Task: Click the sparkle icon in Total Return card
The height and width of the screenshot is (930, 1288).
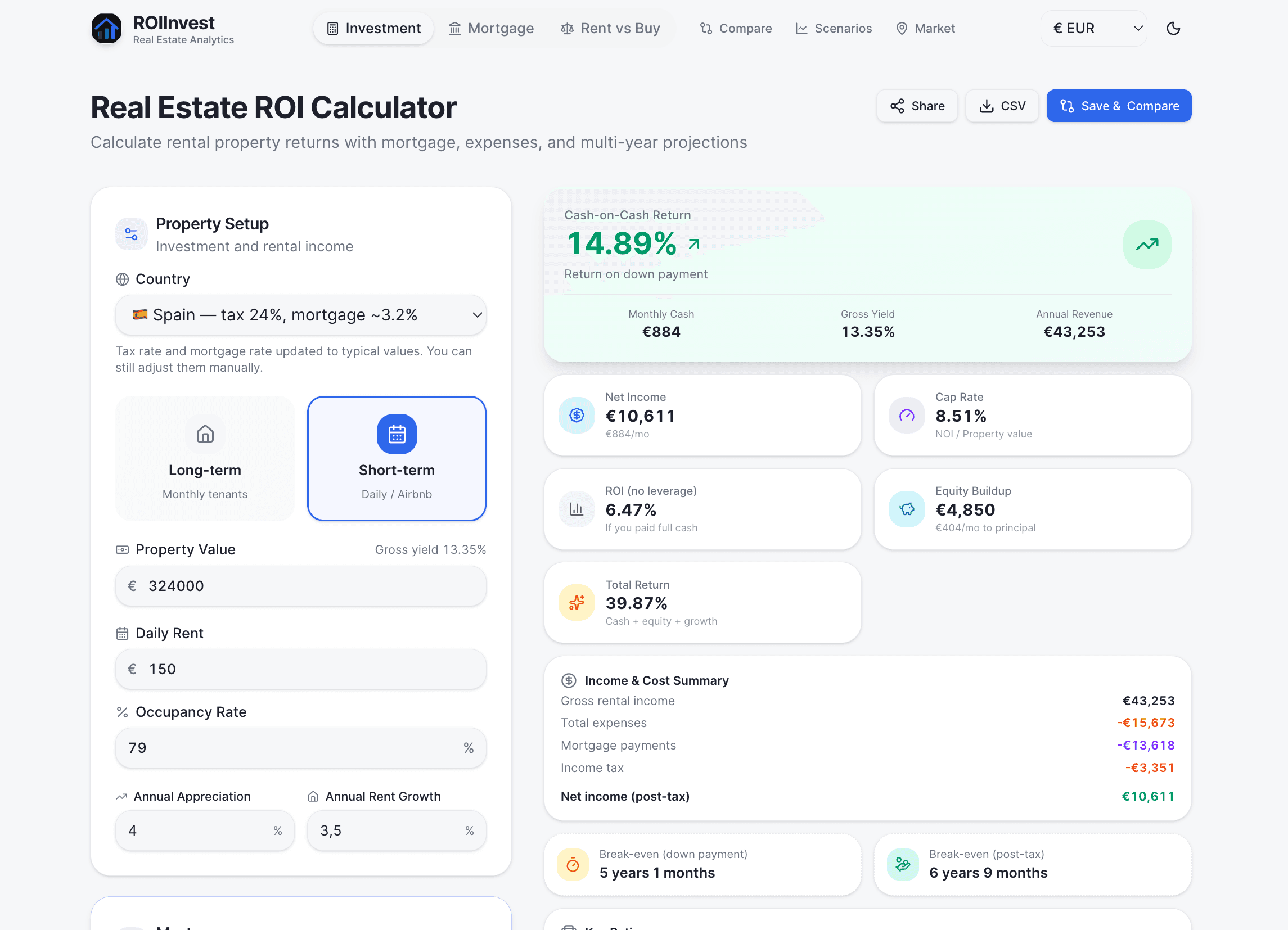Action: coord(577,602)
